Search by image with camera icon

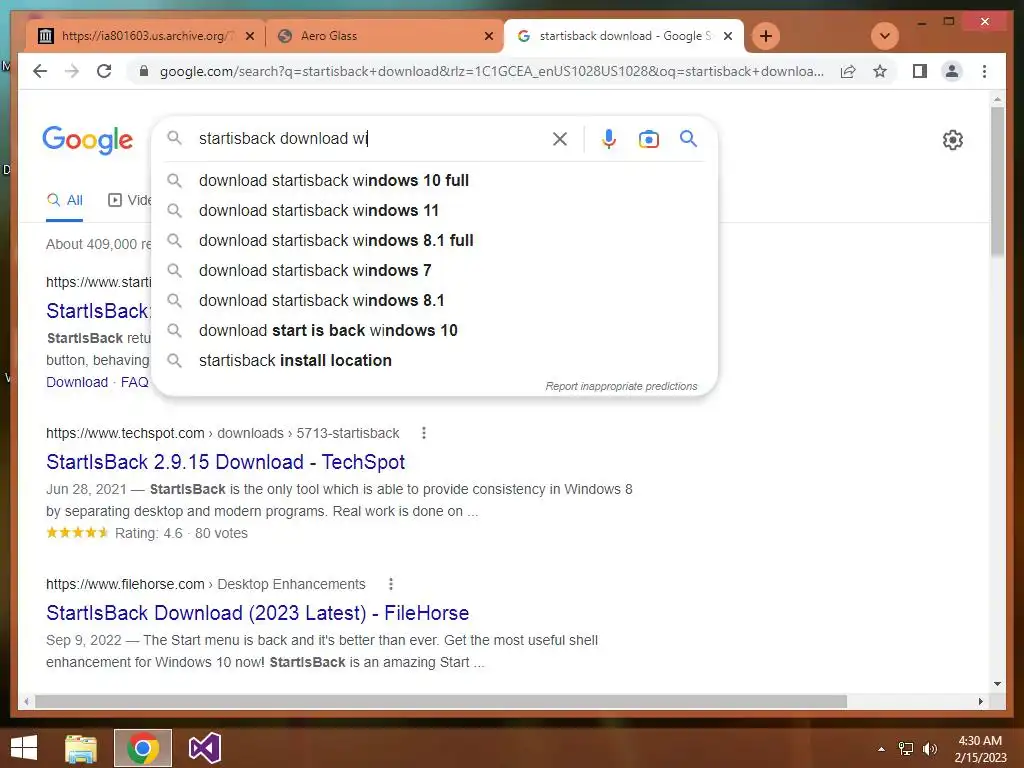click(x=648, y=138)
